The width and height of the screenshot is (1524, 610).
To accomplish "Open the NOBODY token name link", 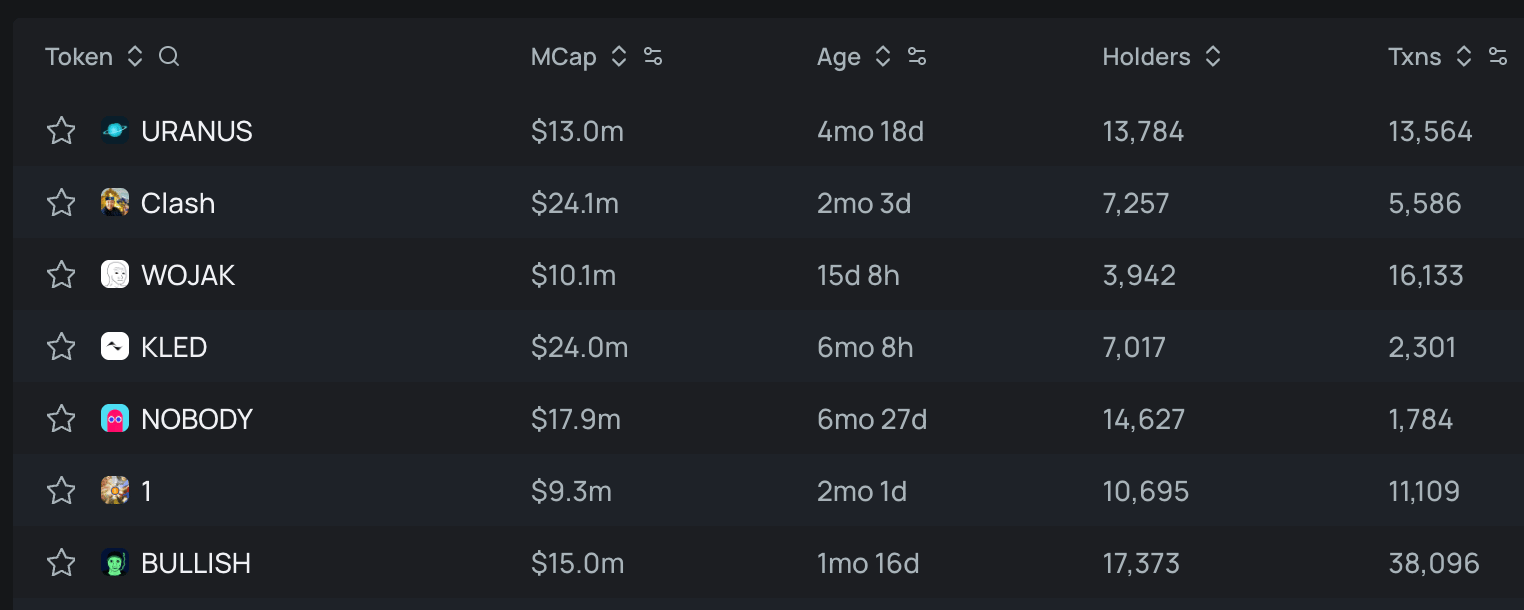I will pyautogui.click(x=197, y=419).
